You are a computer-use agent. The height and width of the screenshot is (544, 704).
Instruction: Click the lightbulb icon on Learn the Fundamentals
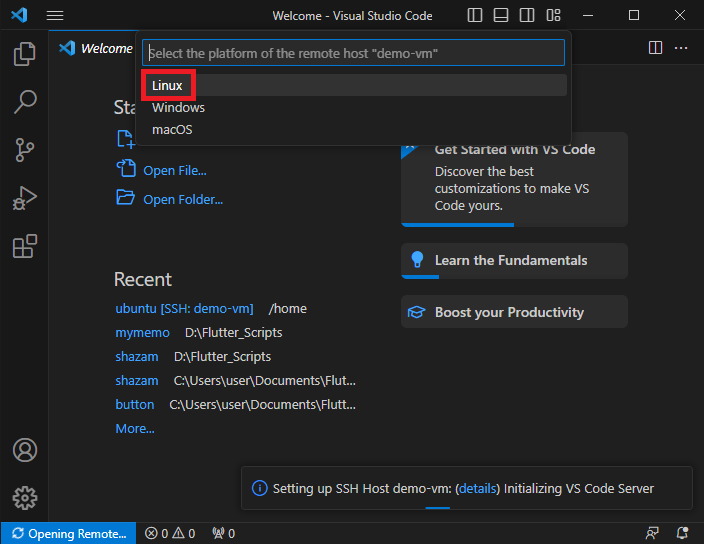[417, 259]
